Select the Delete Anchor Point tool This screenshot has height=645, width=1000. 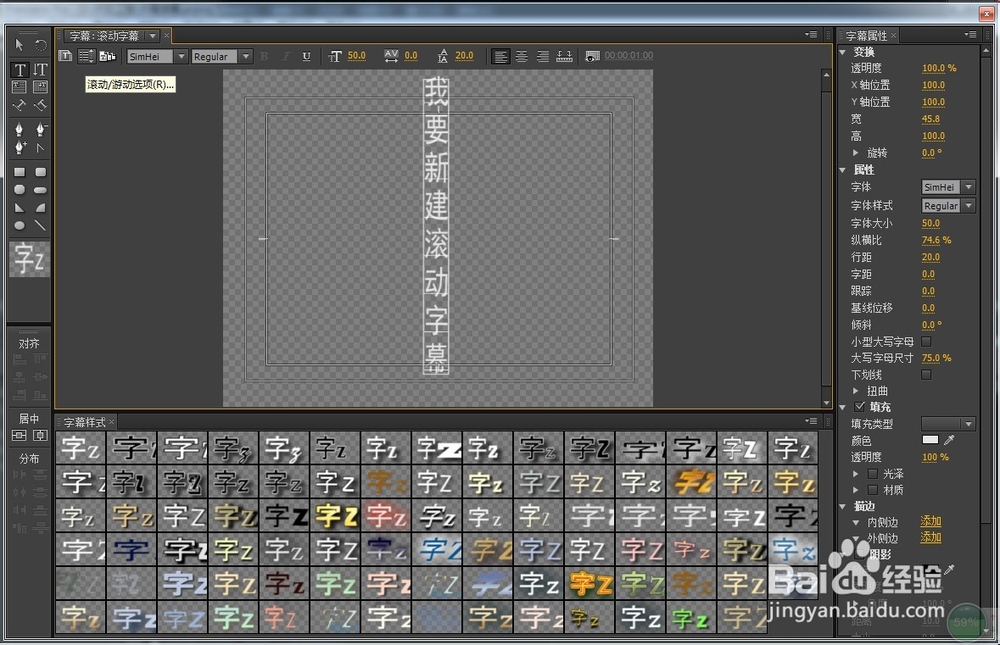click(x=40, y=130)
